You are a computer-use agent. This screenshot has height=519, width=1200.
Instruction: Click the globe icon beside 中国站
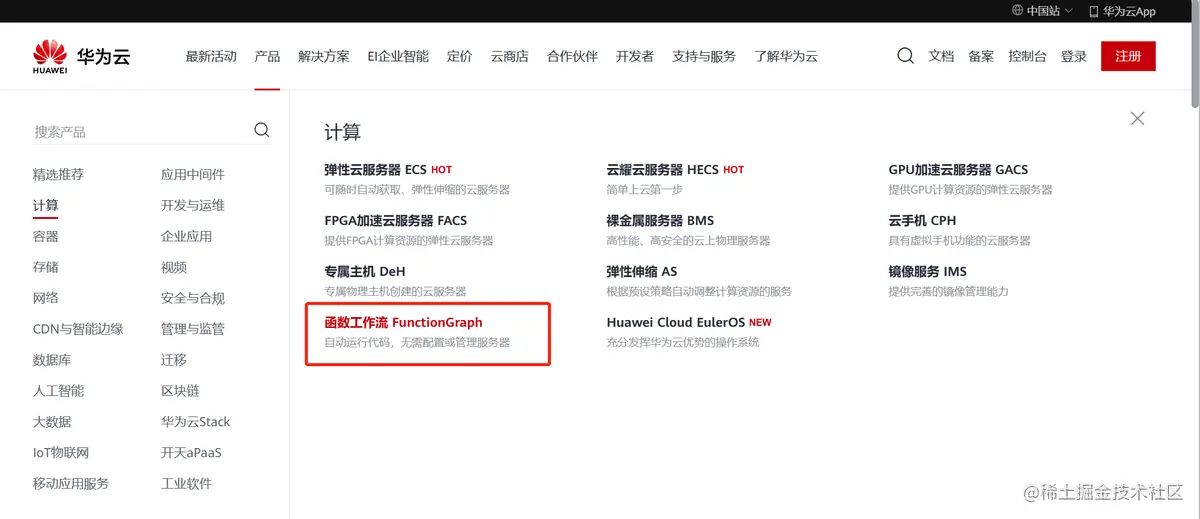coord(1018,11)
